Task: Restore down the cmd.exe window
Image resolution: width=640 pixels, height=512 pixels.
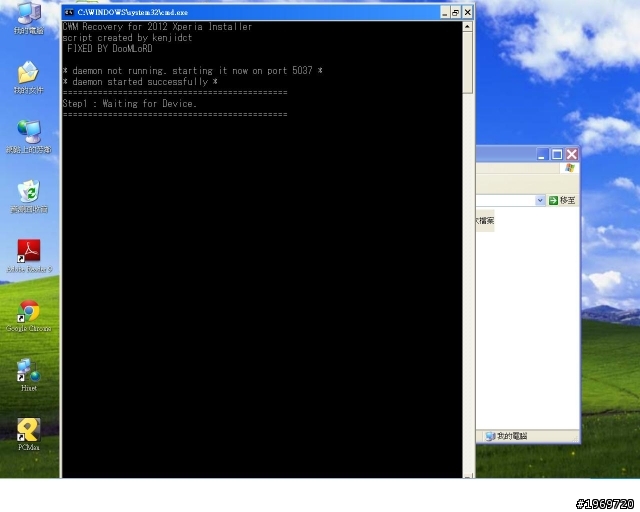Action: point(456,13)
